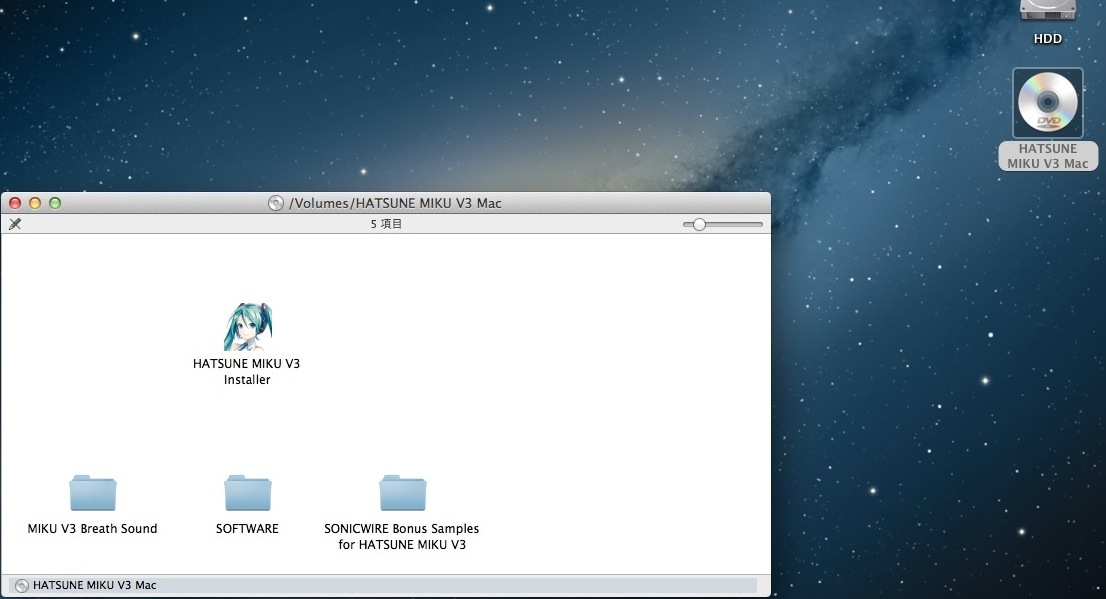
Task: Select the SOFTWARE folder icon
Action: click(x=248, y=492)
